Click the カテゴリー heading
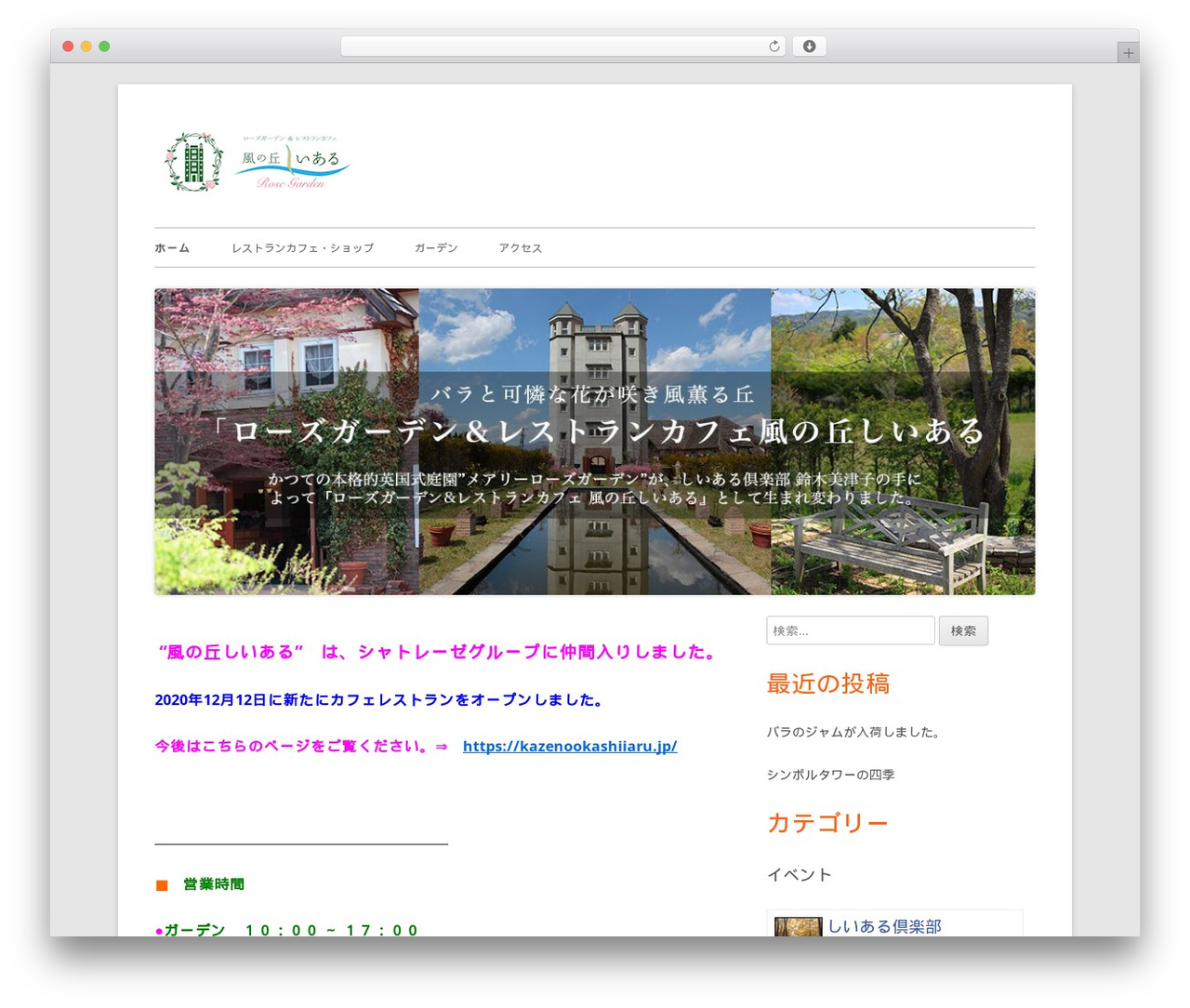Viewport: 1190px width, 1008px height. (827, 823)
